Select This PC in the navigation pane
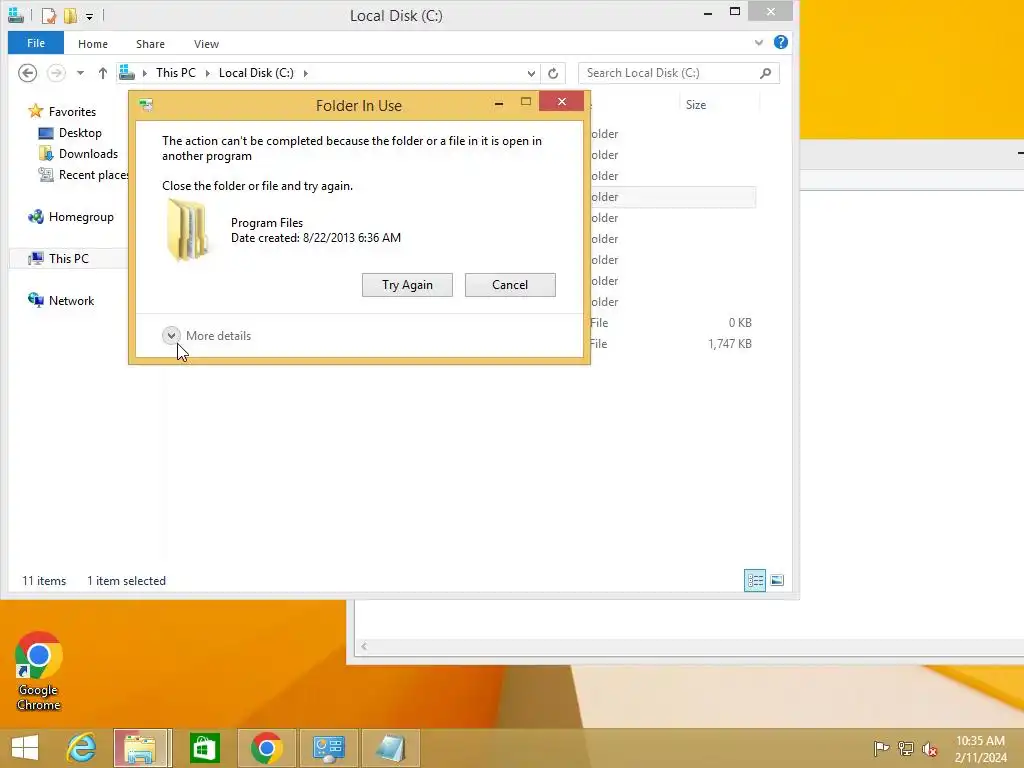This screenshot has width=1024, height=768. (x=68, y=259)
